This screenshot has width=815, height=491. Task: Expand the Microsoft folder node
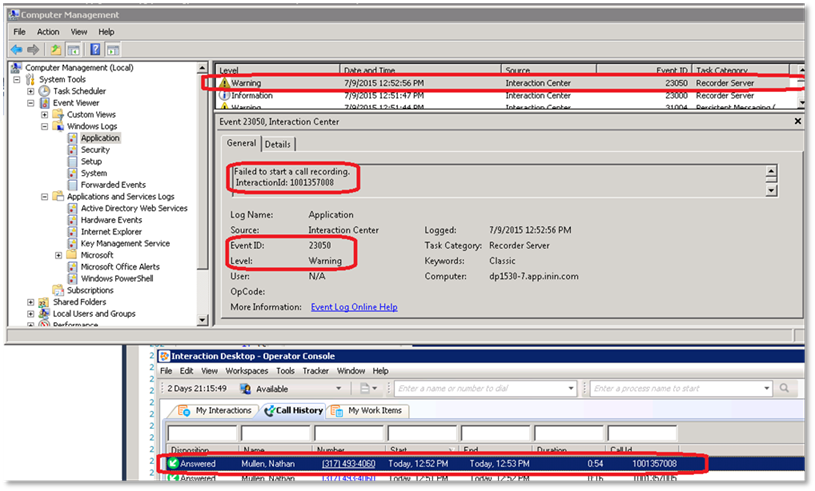(59, 255)
